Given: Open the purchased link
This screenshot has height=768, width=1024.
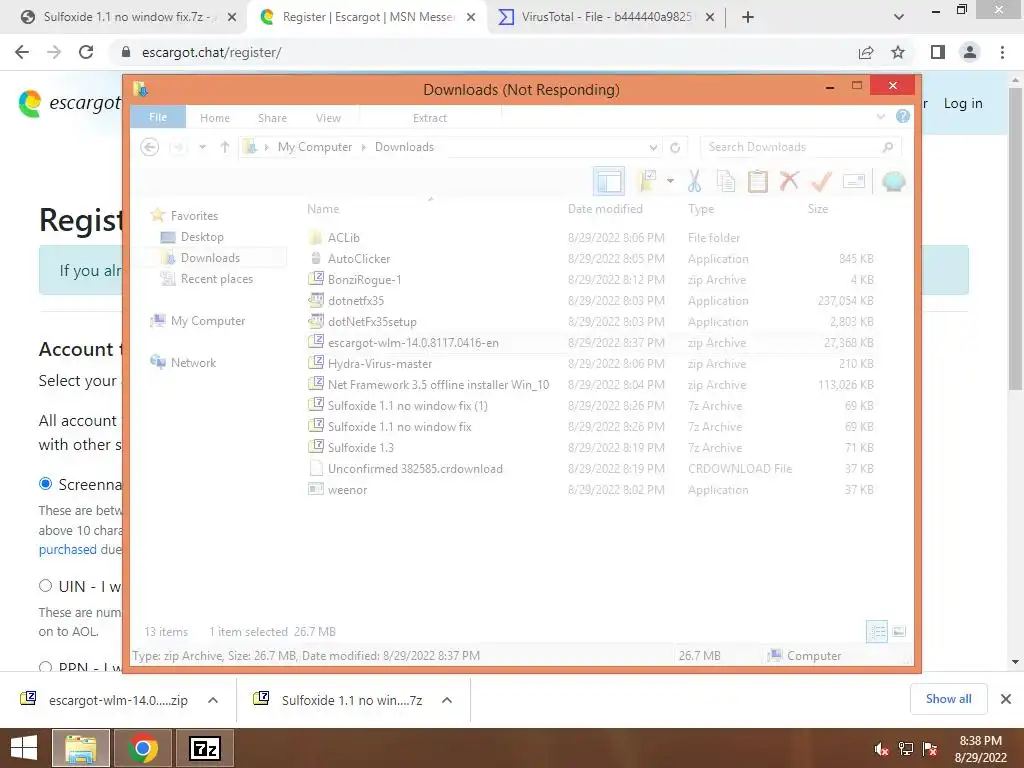Looking at the screenshot, I should (67, 549).
